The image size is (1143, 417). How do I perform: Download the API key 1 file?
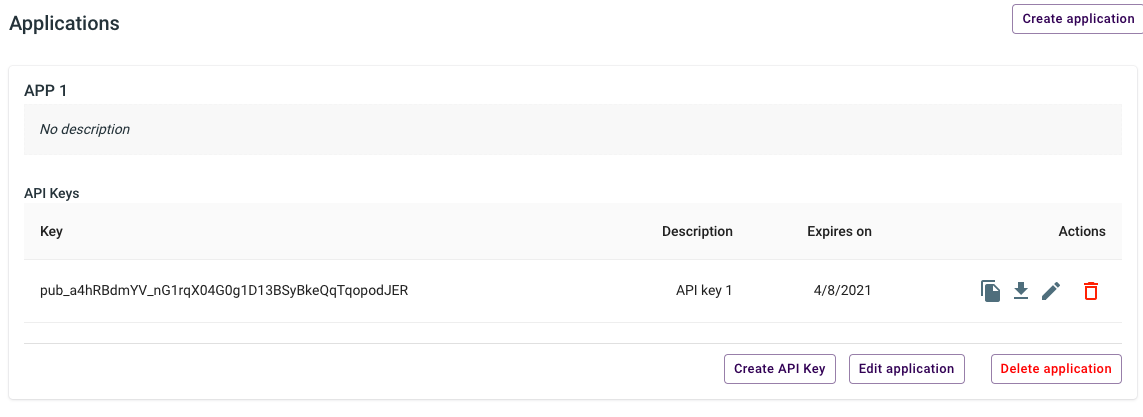tap(1021, 291)
